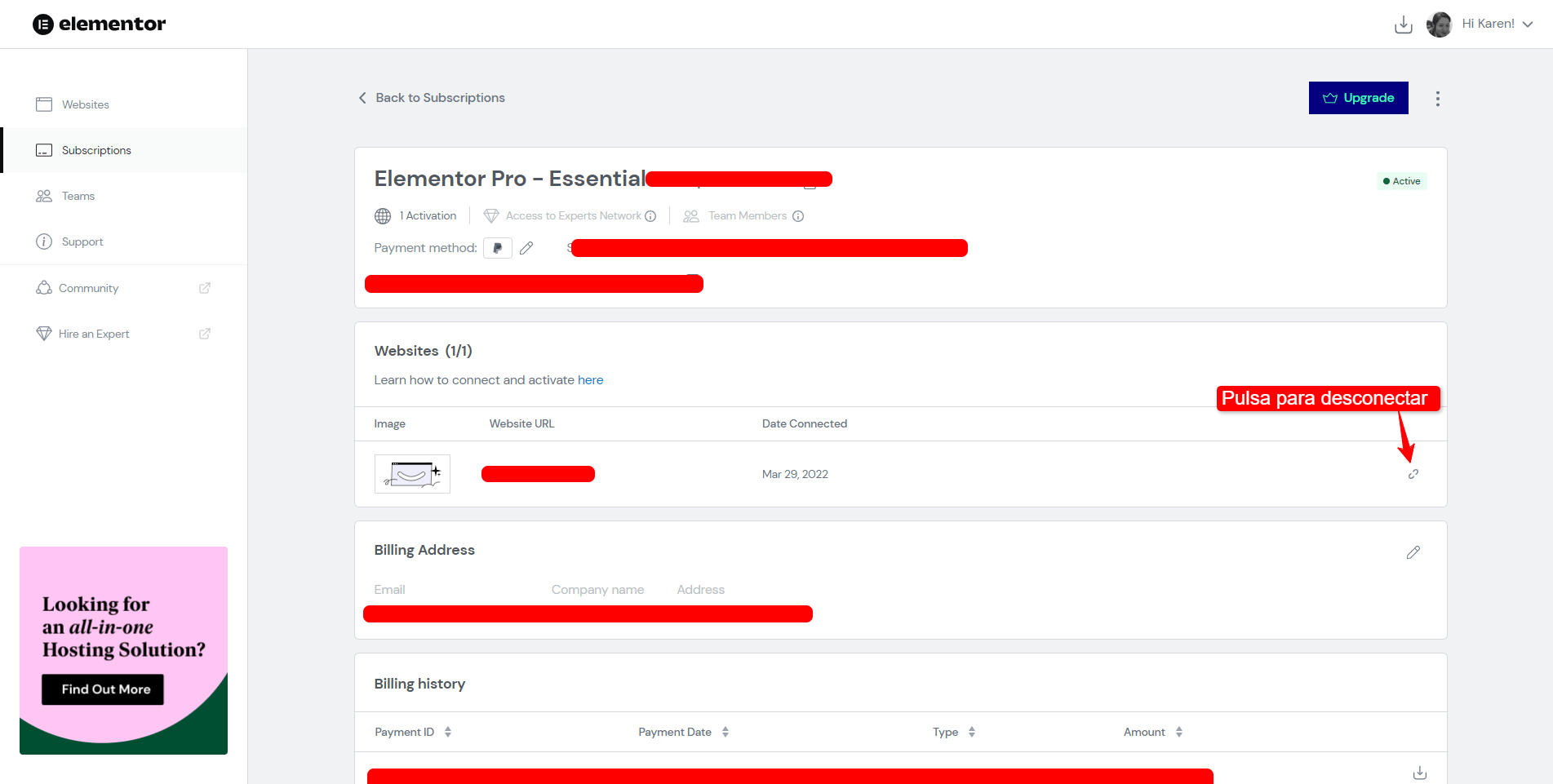Edit Billing Address with pencil icon
Screen dimensions: 1553x784
click(x=1413, y=552)
